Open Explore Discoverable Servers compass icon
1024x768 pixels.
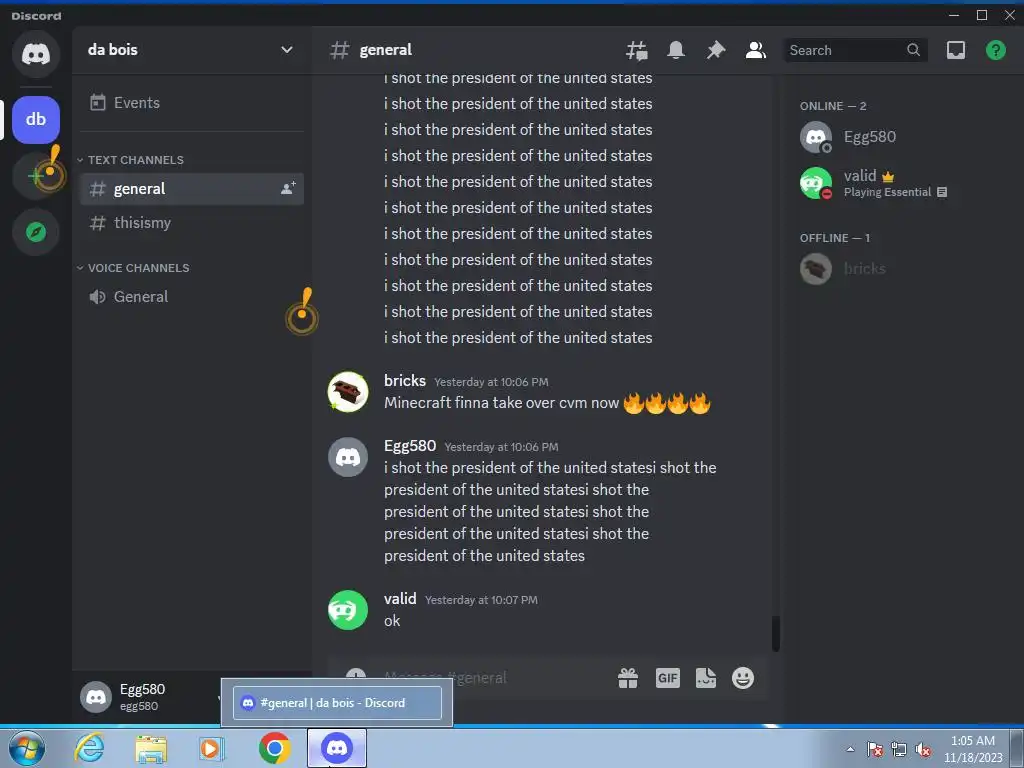click(x=36, y=232)
